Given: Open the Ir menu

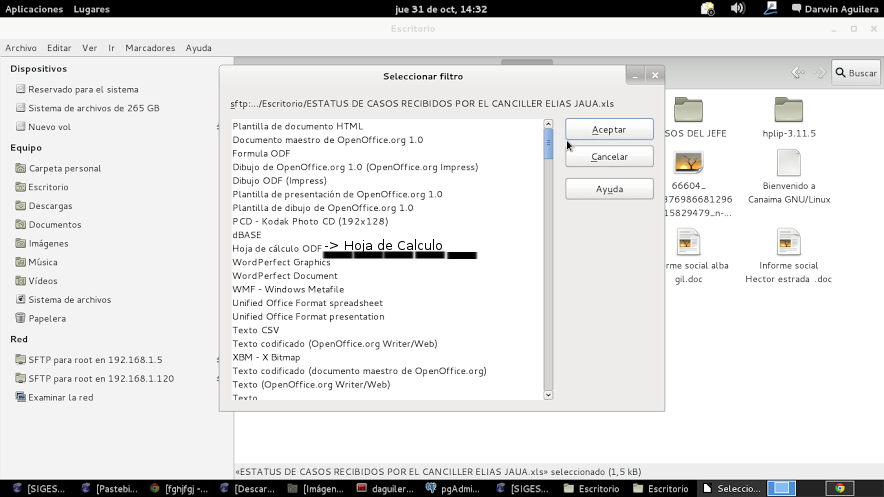Looking at the screenshot, I should click(x=111, y=48).
